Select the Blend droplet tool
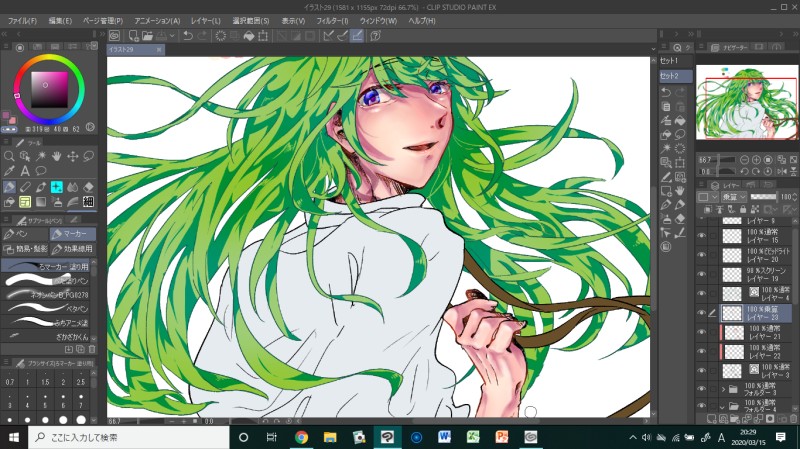The image size is (800, 449). 72,187
